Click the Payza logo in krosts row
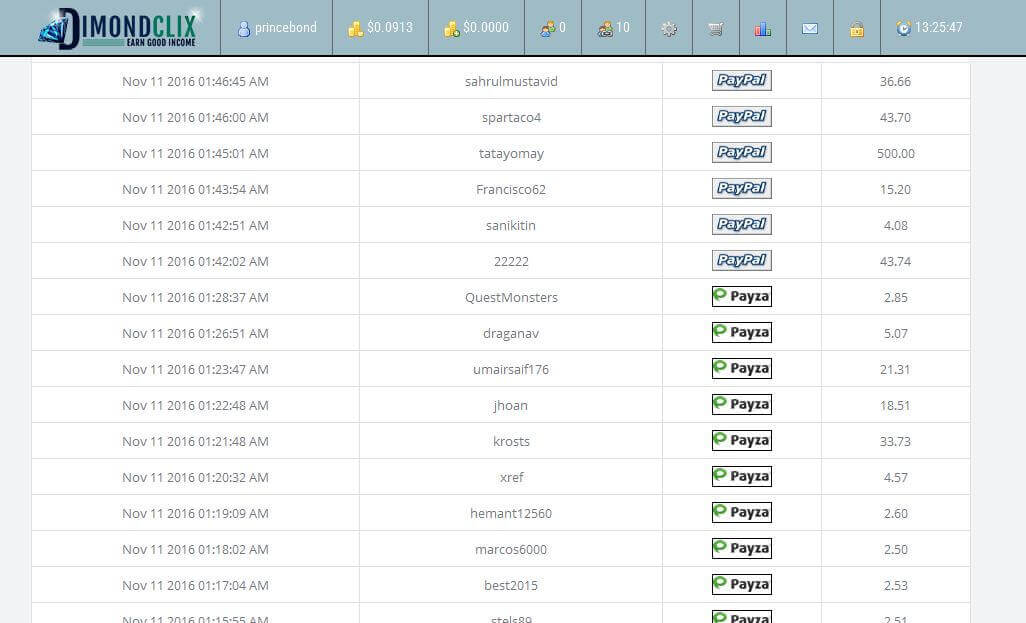 pyautogui.click(x=741, y=441)
